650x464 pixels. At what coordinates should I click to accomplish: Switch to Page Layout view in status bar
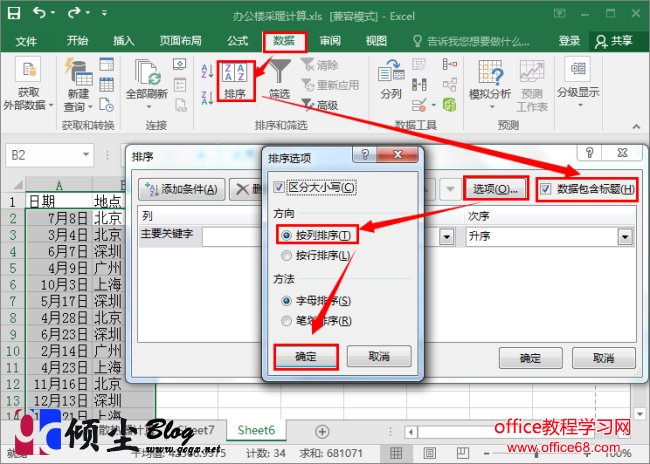429,453
